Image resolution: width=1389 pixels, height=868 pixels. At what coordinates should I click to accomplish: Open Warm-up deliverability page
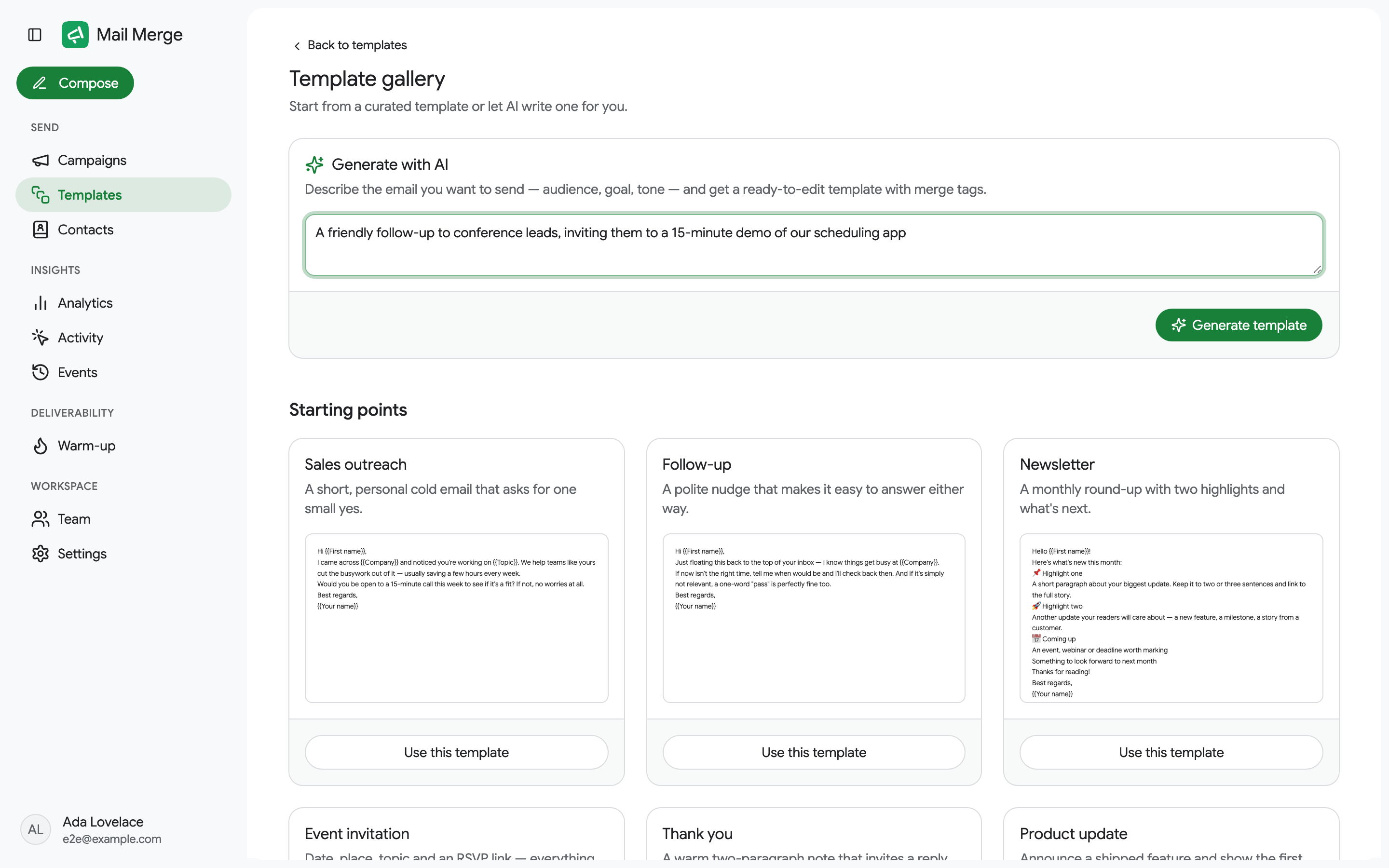point(123,446)
